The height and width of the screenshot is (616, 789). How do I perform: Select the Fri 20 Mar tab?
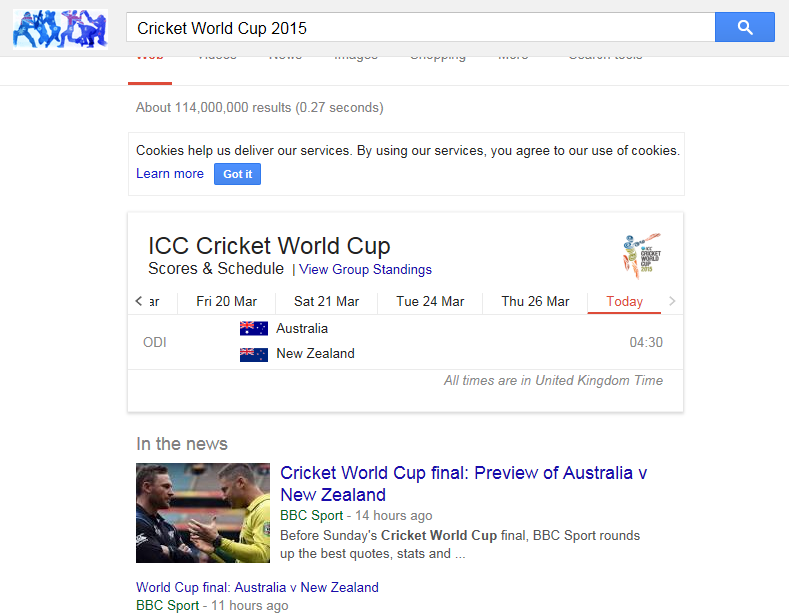pyautogui.click(x=226, y=301)
